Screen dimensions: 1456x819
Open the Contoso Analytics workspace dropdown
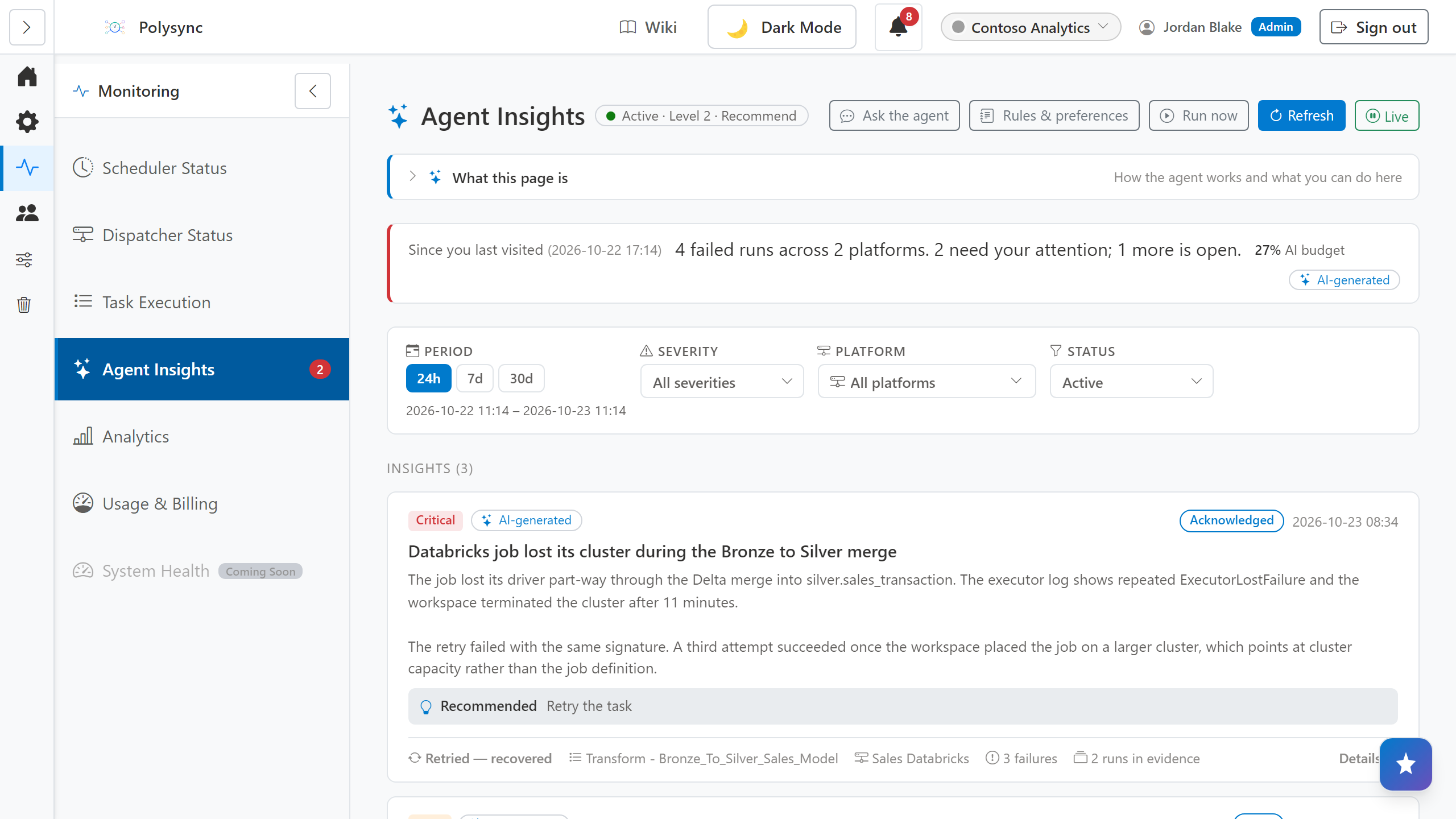tap(1031, 27)
